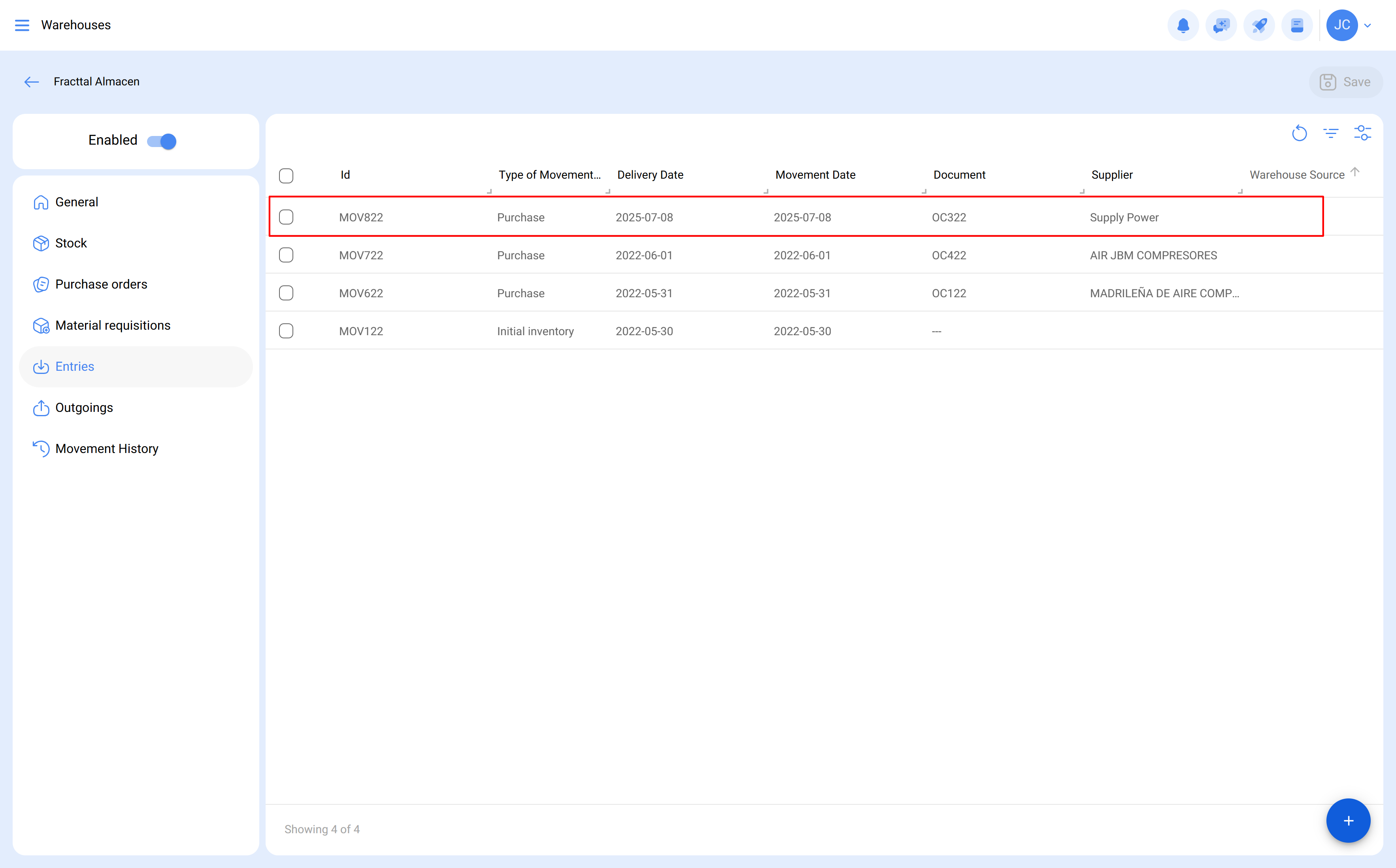Sort by Document column header
The width and height of the screenshot is (1396, 868).
(x=959, y=175)
